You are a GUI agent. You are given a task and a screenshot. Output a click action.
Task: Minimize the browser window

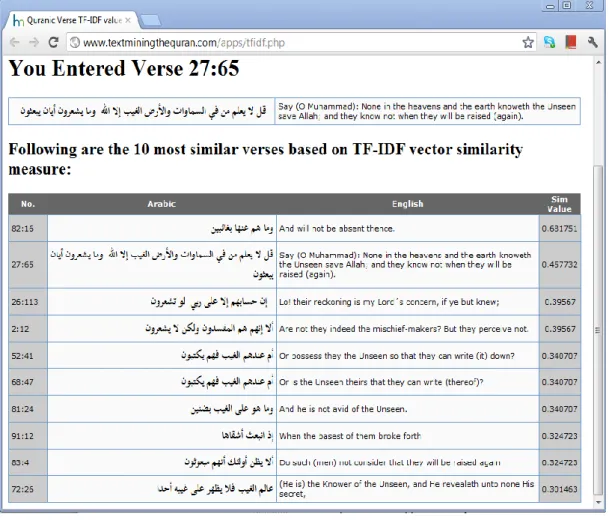click(552, 5)
